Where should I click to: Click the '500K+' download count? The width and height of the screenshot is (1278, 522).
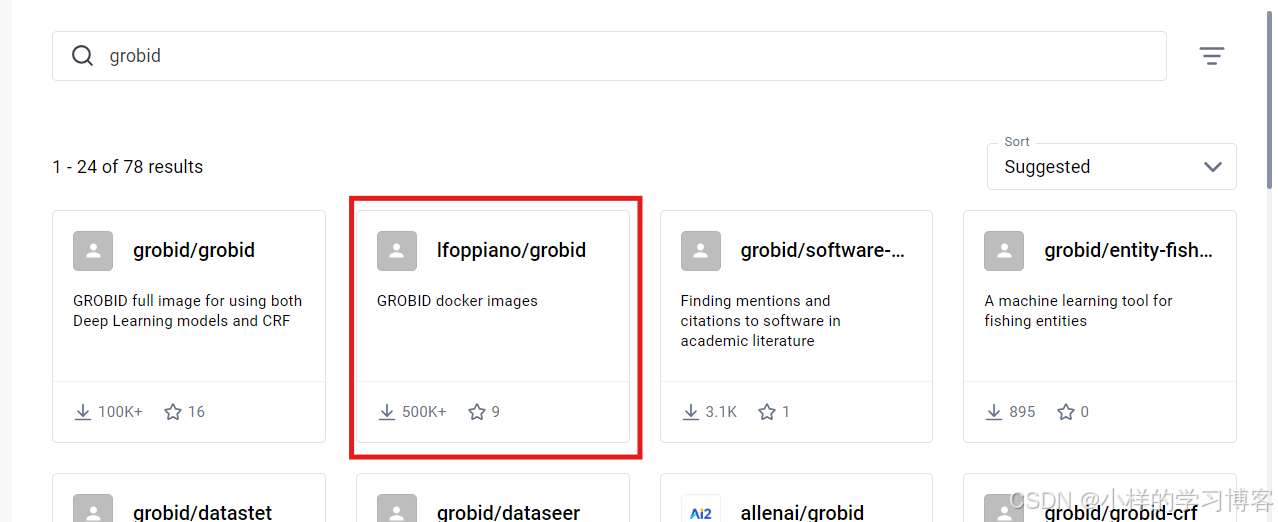coord(424,412)
